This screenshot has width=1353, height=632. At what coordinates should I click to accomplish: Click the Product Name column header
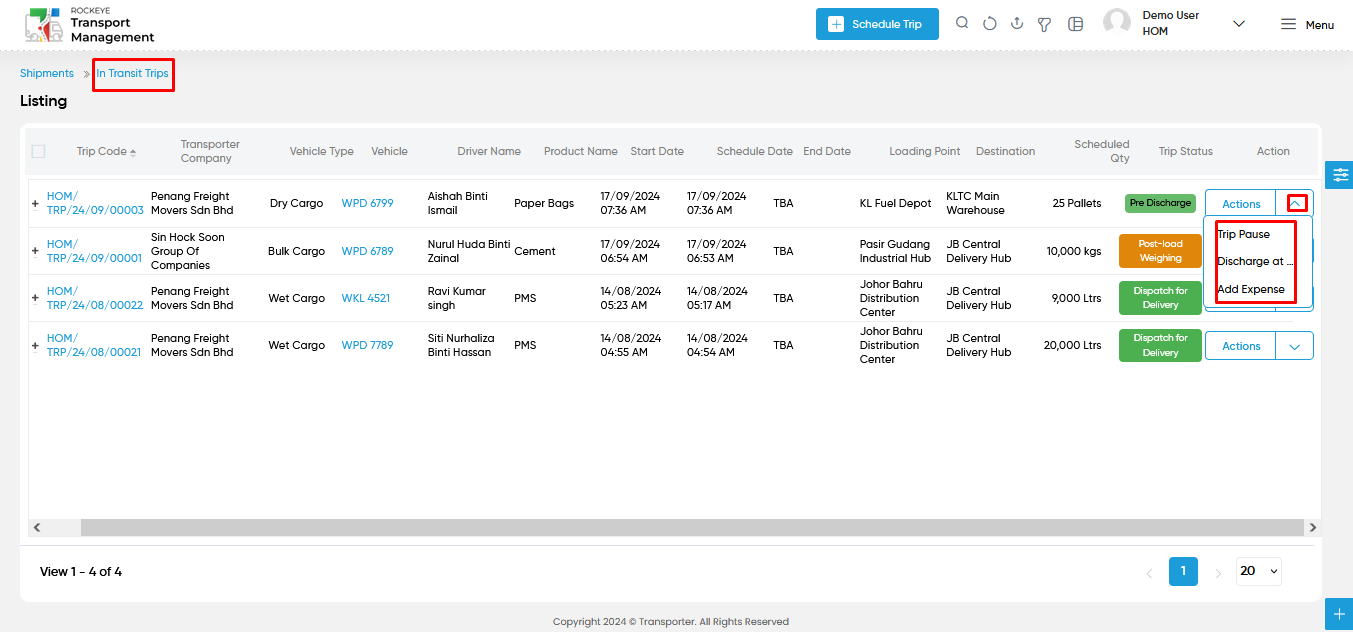(581, 152)
